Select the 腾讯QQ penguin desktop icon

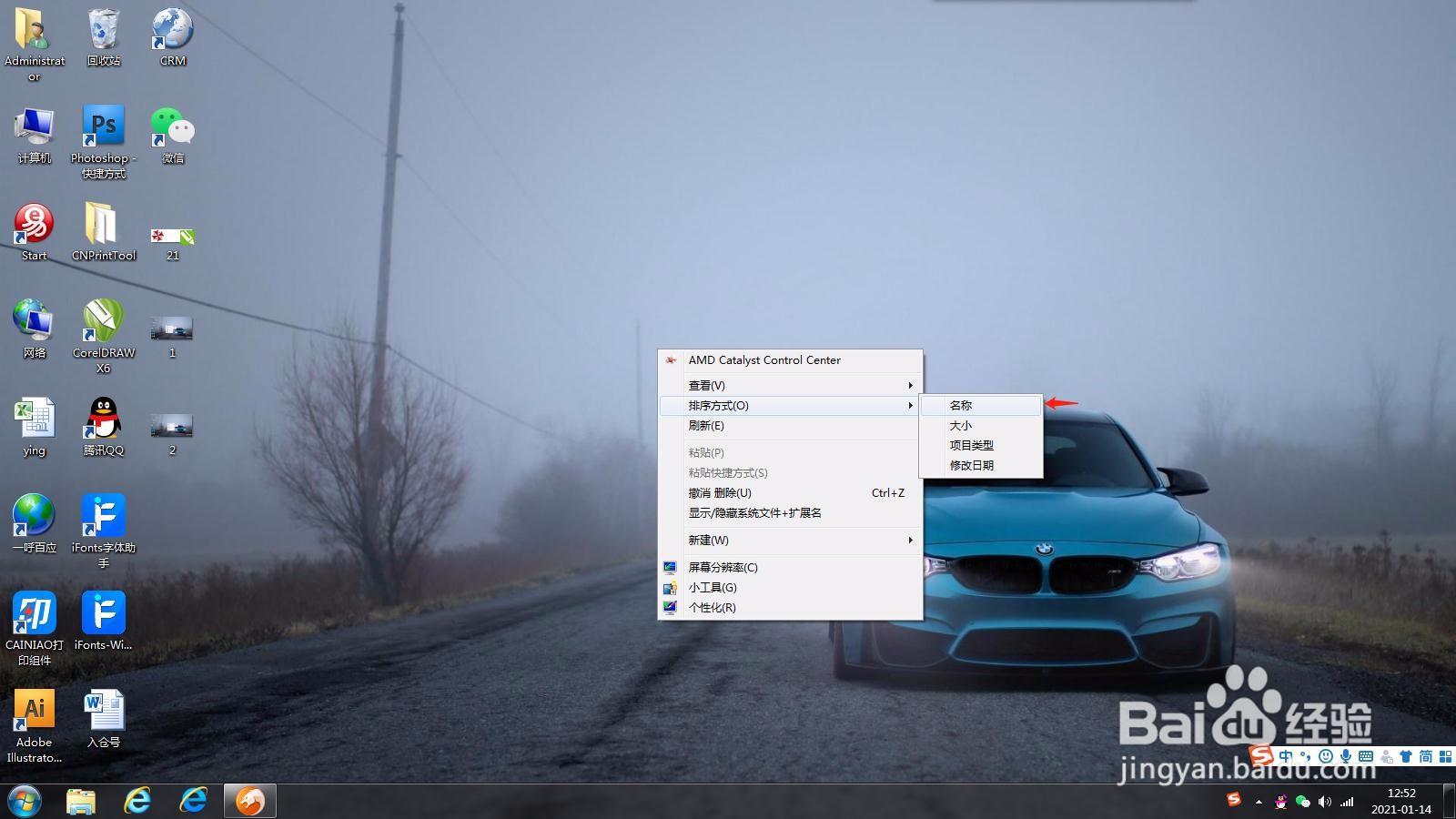104,419
